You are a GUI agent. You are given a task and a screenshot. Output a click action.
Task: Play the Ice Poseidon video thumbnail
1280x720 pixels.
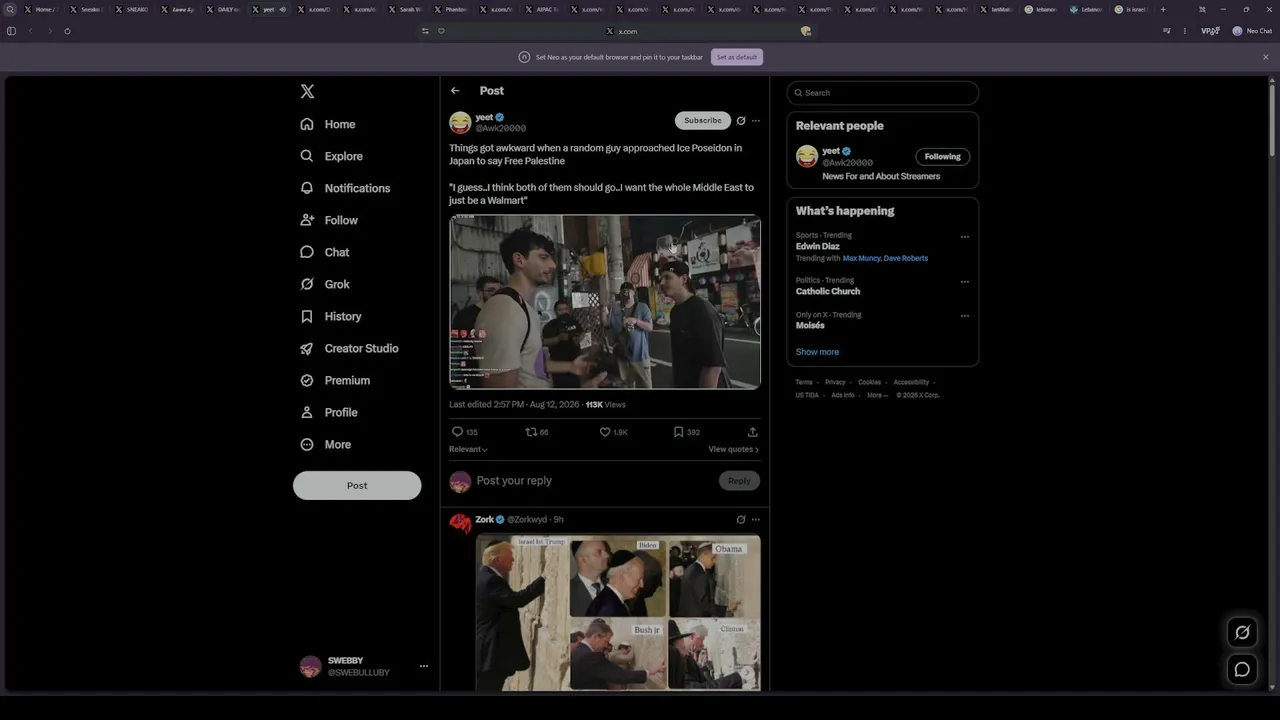(605, 302)
